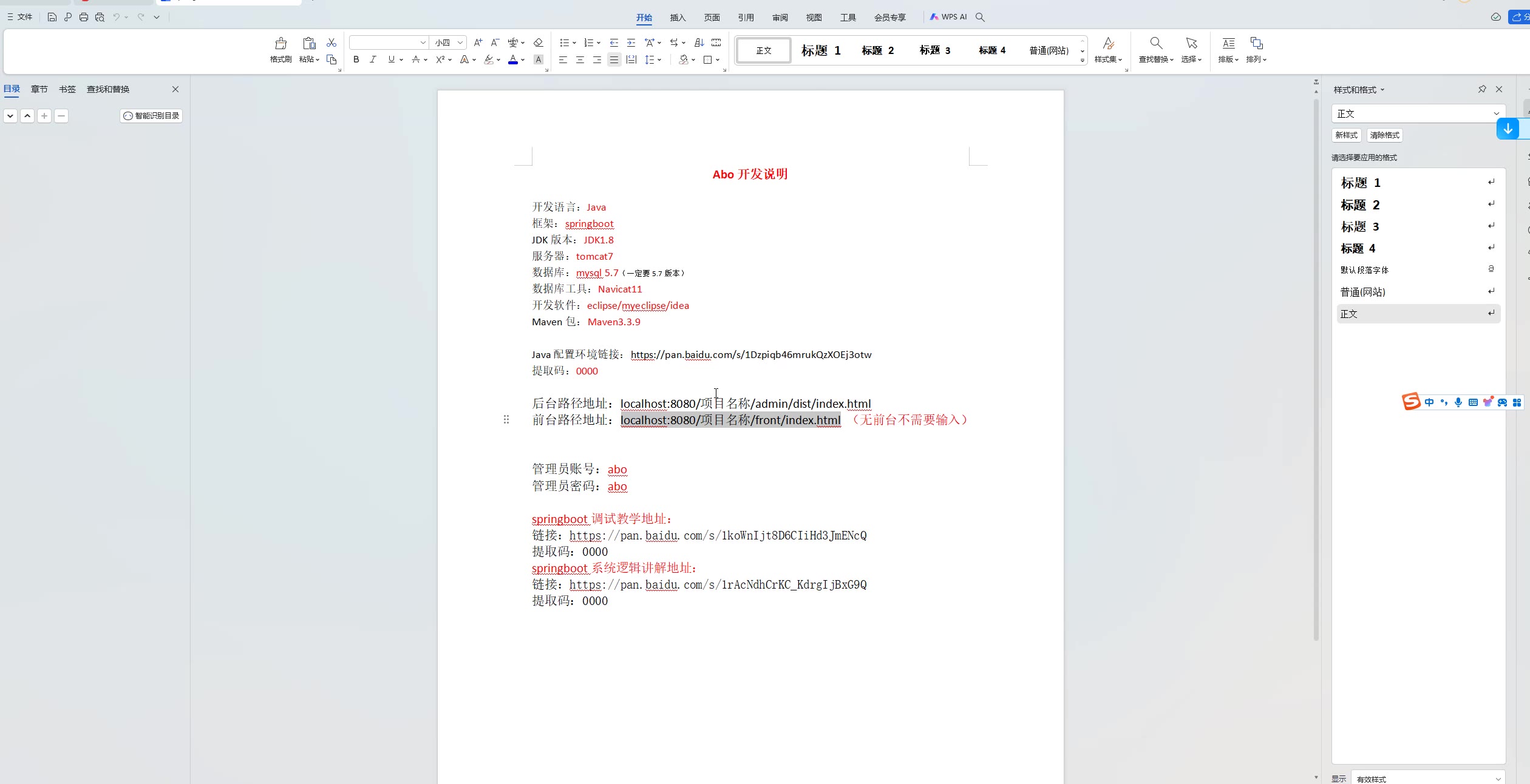The width and height of the screenshot is (1530, 784).
Task: Click the 排版 layout icon
Action: point(1228,43)
